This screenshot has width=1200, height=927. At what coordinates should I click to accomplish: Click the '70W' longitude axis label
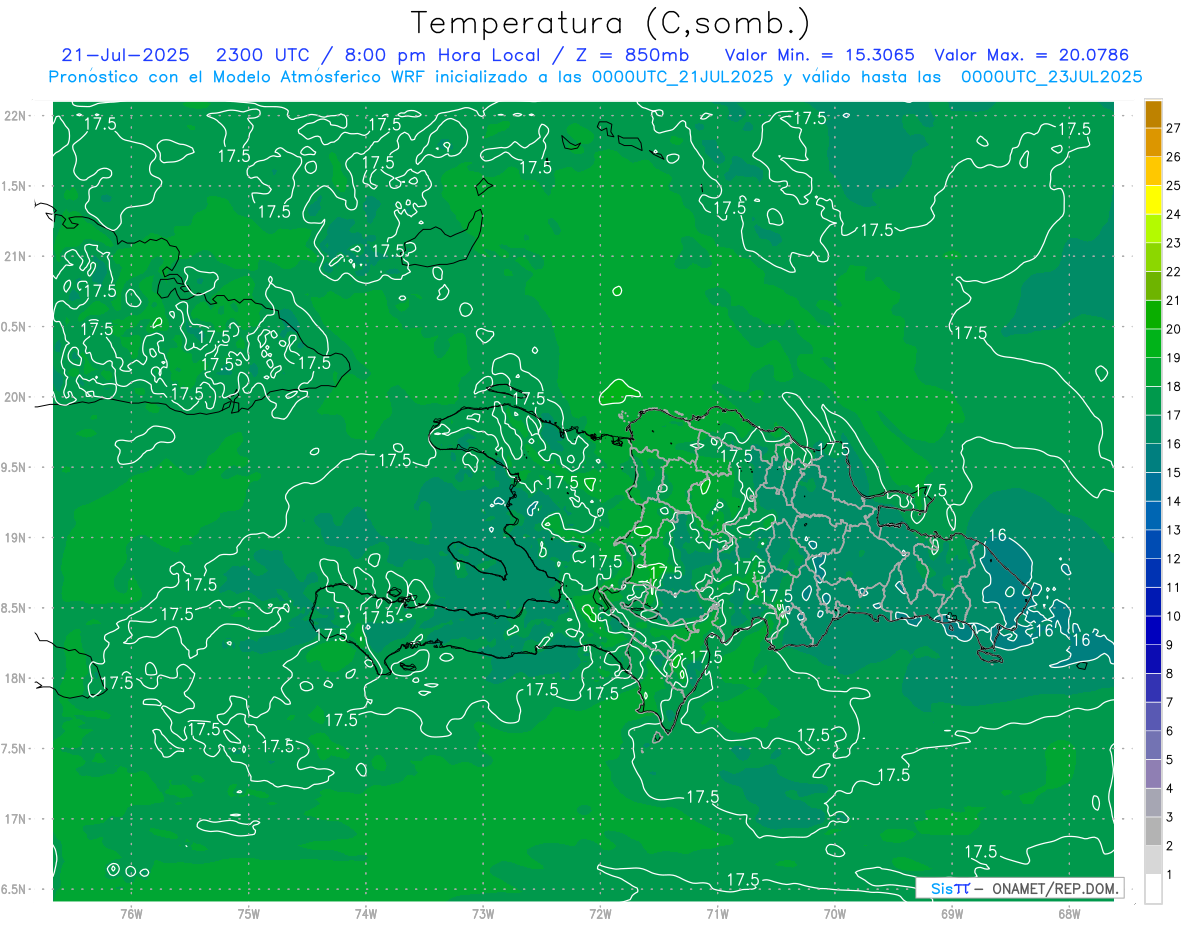pyautogui.click(x=835, y=914)
